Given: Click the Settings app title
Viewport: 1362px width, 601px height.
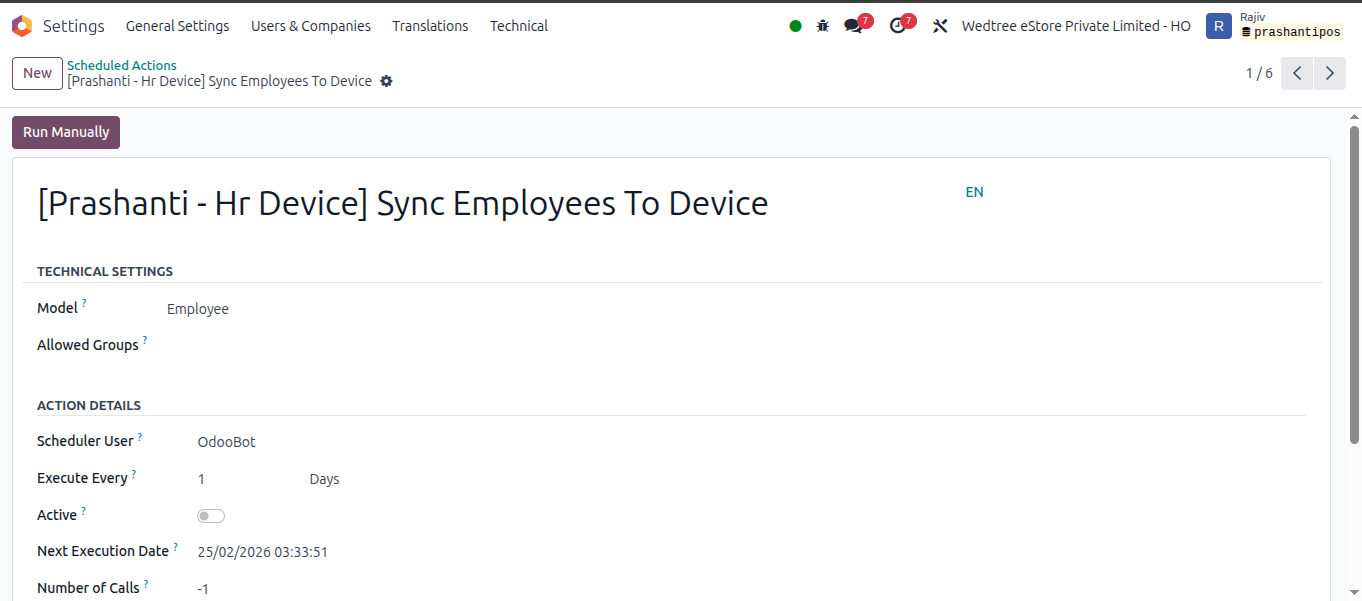Looking at the screenshot, I should pyautogui.click(x=74, y=26).
